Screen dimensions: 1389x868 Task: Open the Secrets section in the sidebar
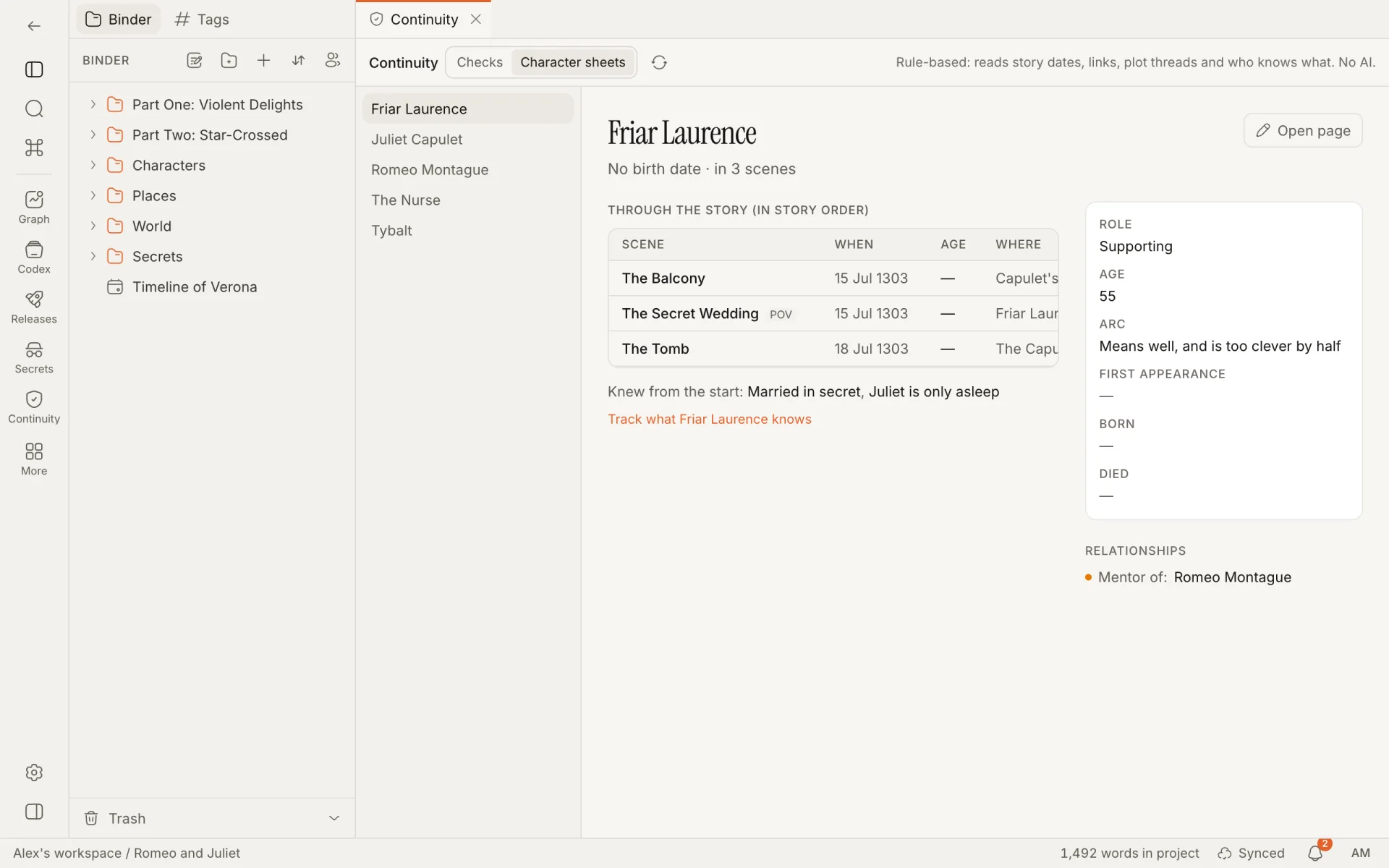(34, 357)
